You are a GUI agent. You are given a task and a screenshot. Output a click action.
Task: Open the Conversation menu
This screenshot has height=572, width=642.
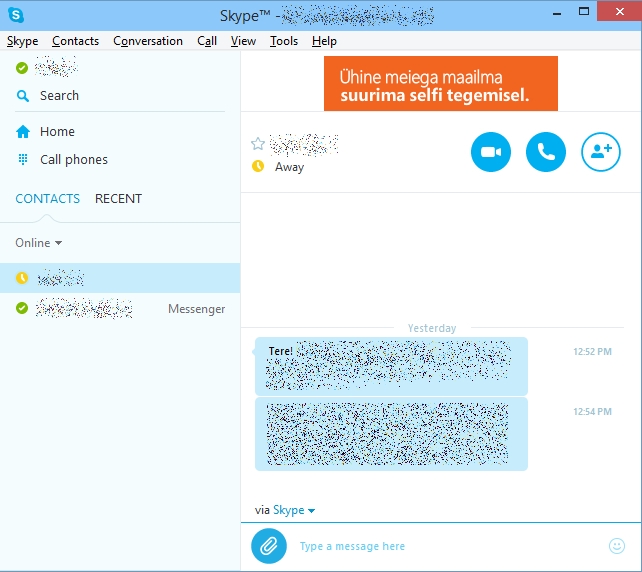pyautogui.click(x=148, y=41)
